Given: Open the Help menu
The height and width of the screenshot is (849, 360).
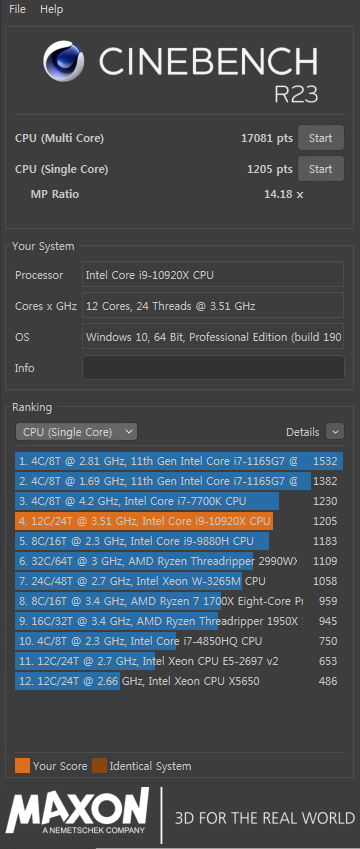Looking at the screenshot, I should pos(51,9).
